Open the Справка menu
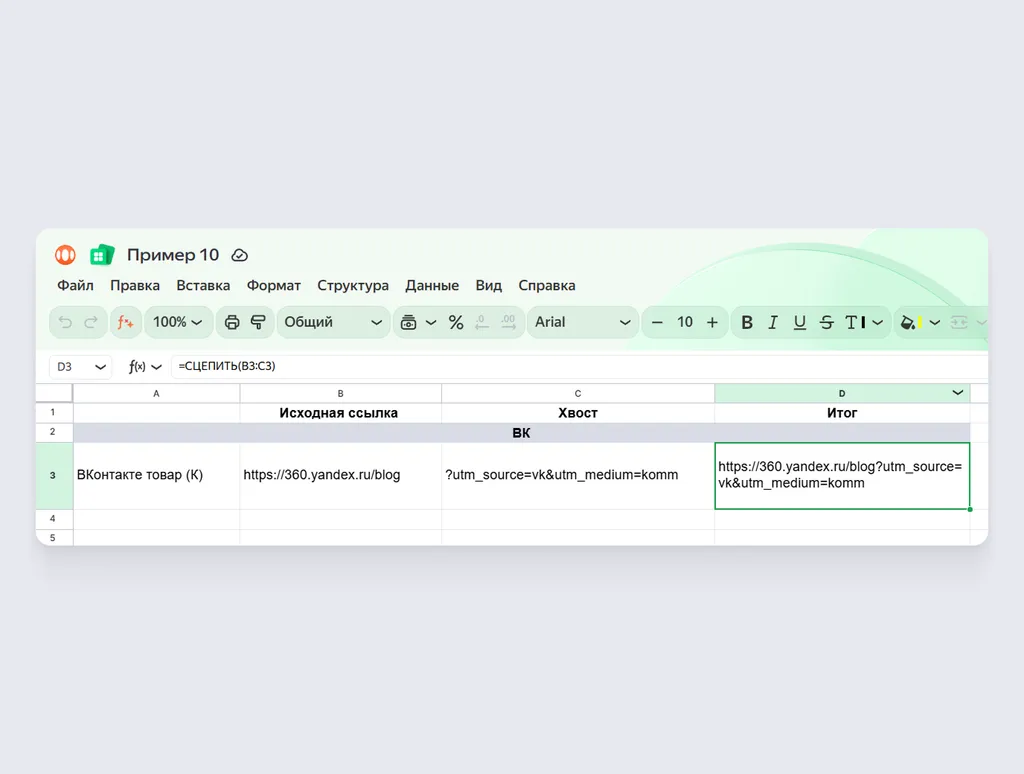 [x=547, y=285]
